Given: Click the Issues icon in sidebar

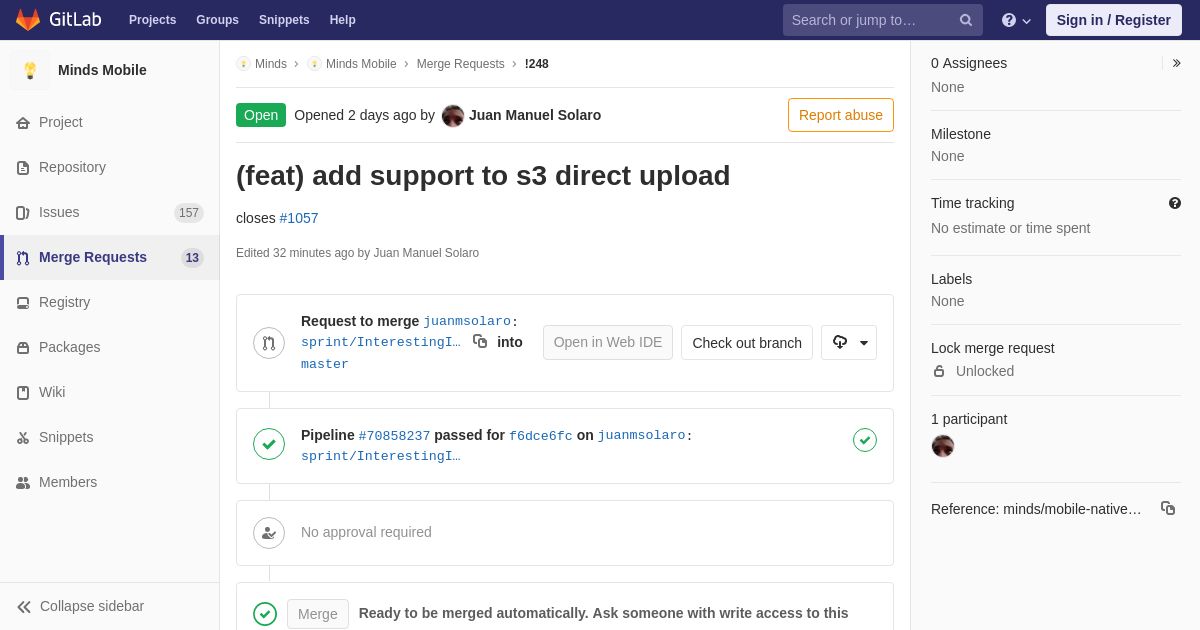Looking at the screenshot, I should [23, 213].
